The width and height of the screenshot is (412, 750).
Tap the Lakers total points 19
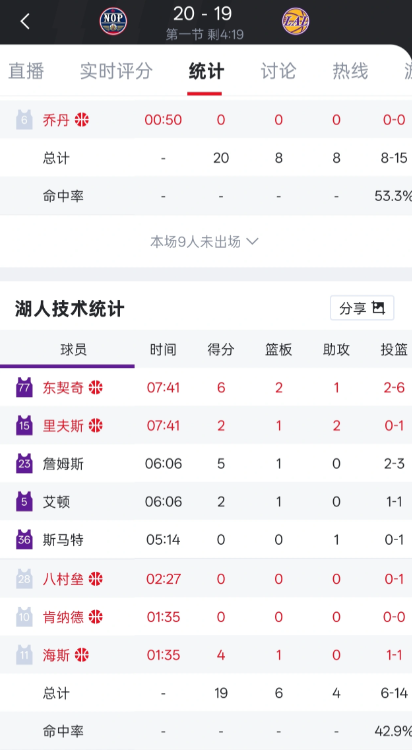[x=221, y=693]
